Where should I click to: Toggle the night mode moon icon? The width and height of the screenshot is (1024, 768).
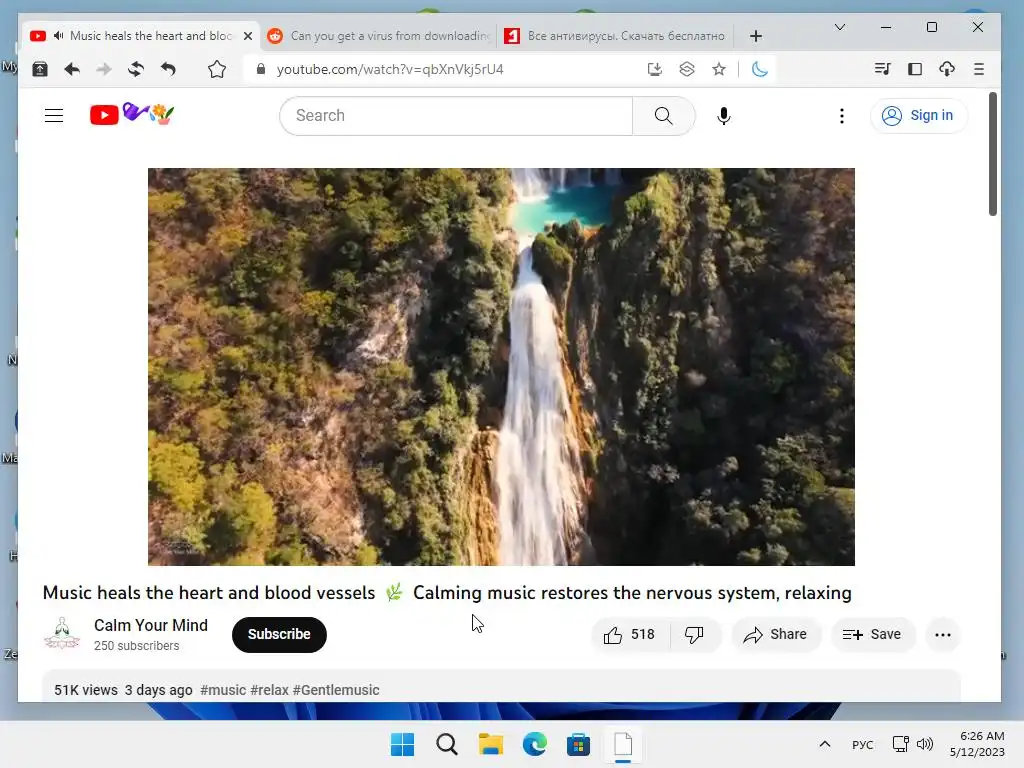pyautogui.click(x=760, y=69)
